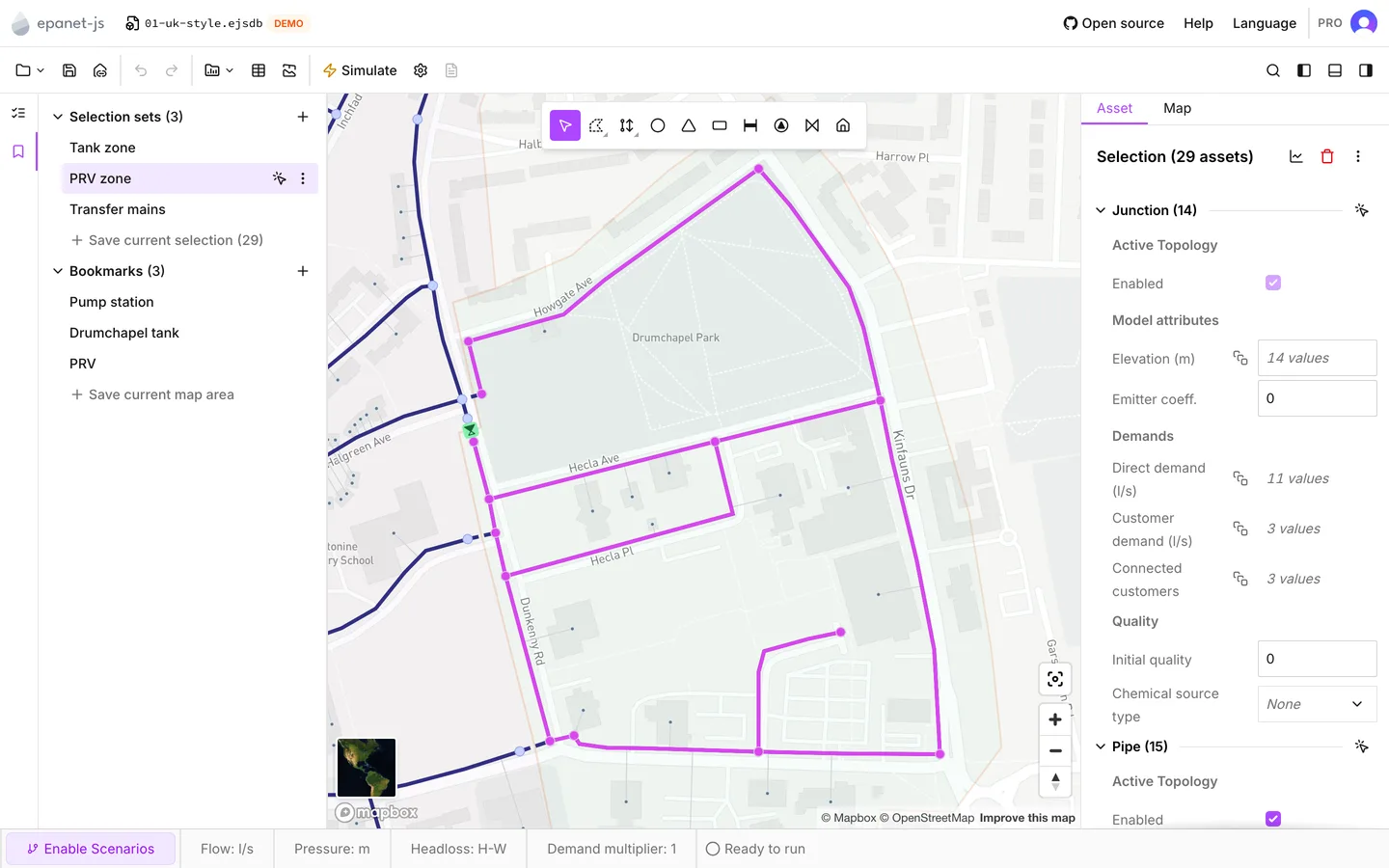1389x868 pixels.
Task: Switch to the Map tab
Action: (1177, 108)
